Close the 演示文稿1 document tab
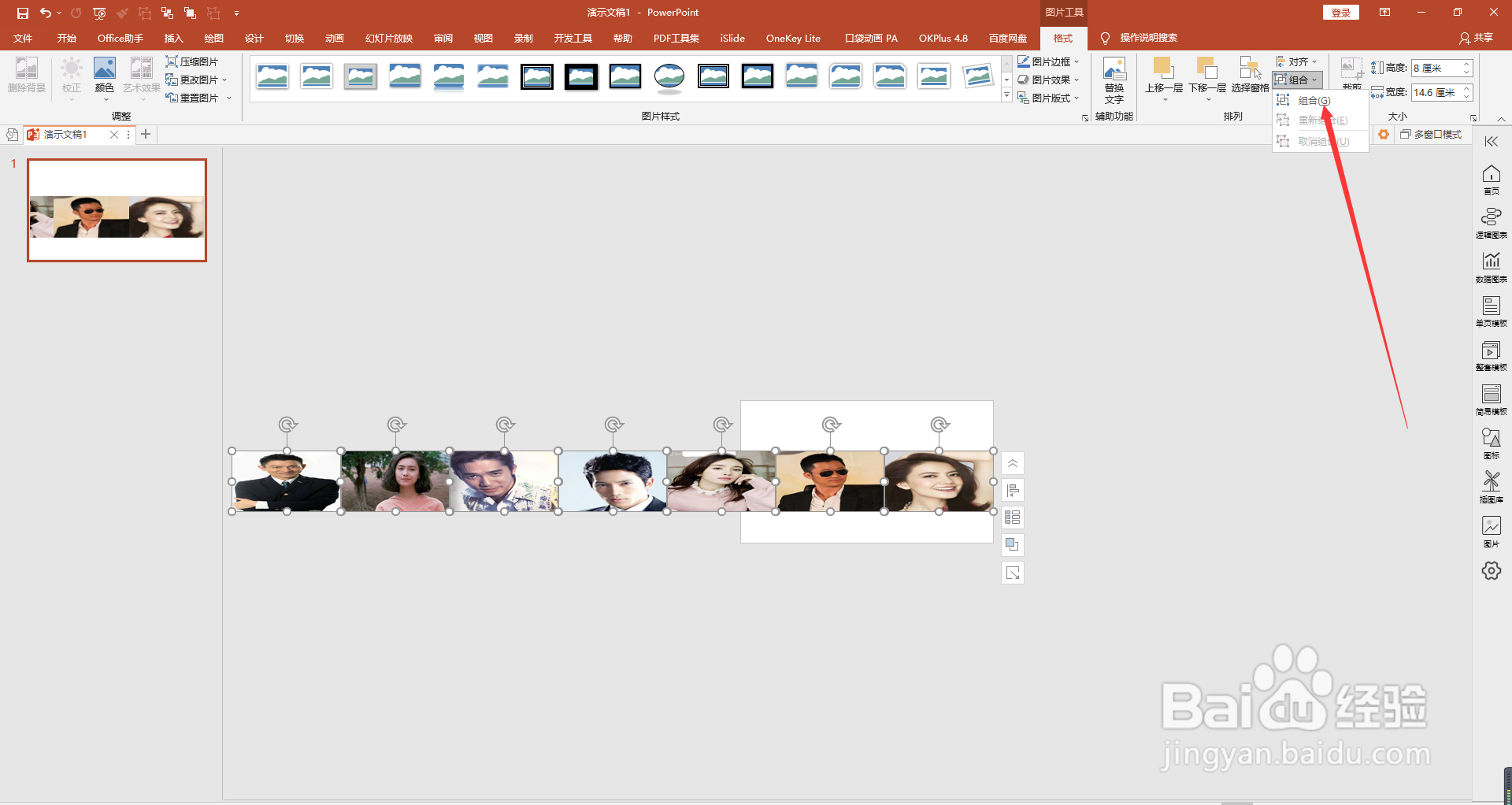This screenshot has width=1512, height=805. coord(114,135)
